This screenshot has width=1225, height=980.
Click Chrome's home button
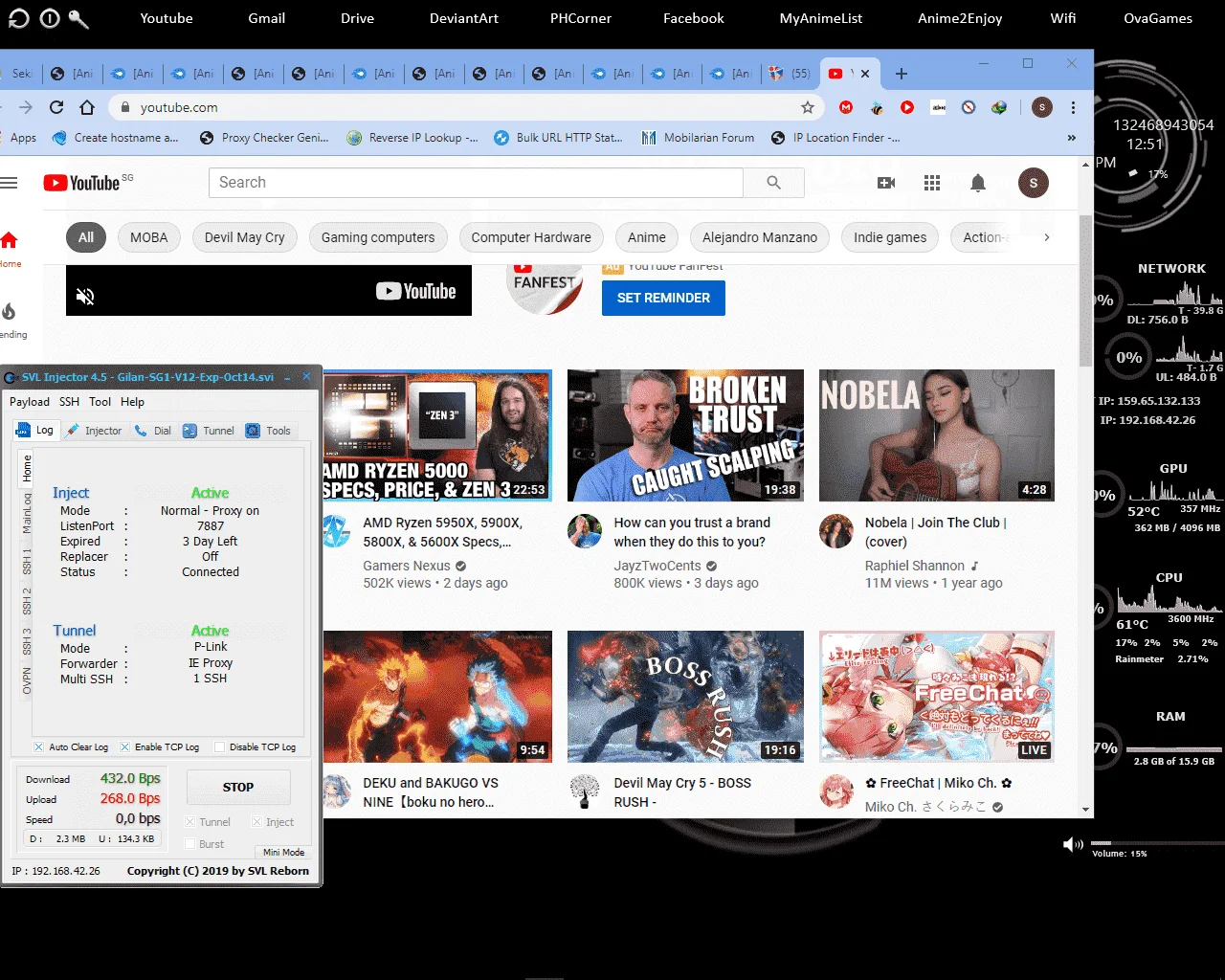click(x=87, y=107)
